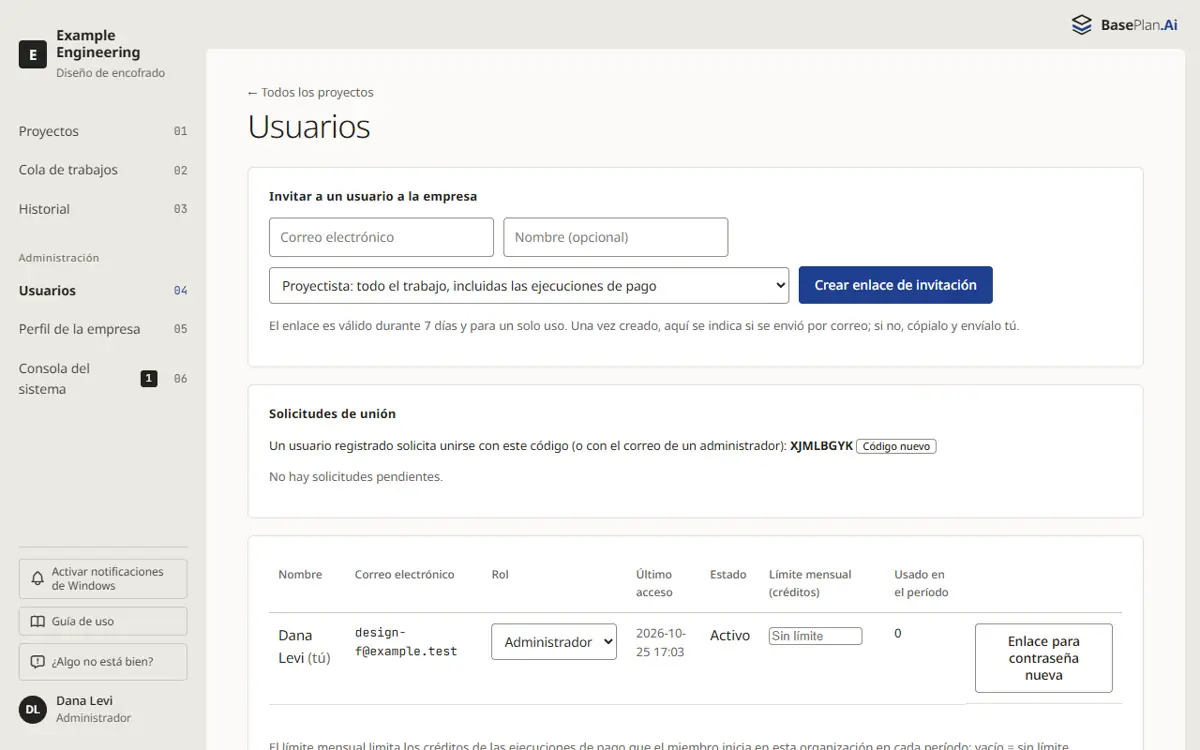Go to Cola de trabajos
The height and width of the screenshot is (750, 1200).
[103, 170]
